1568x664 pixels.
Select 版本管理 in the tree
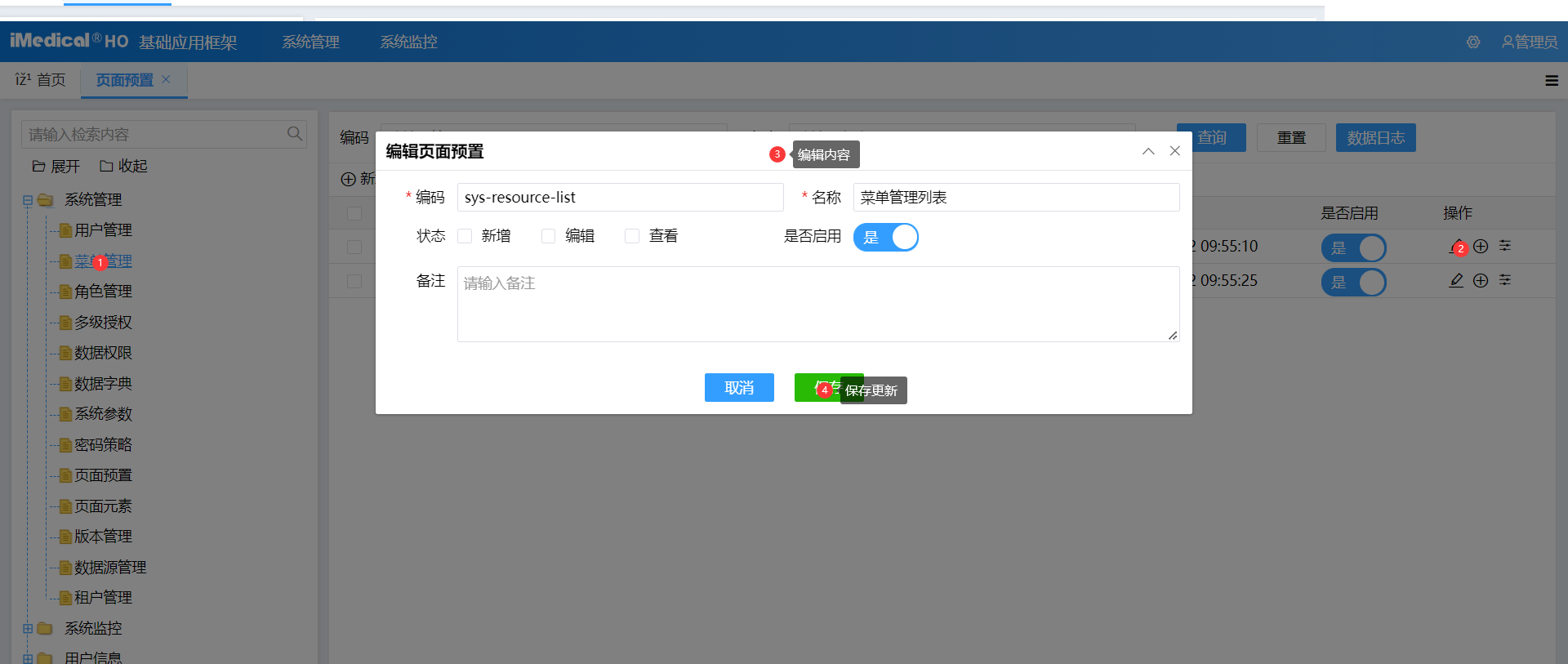[x=103, y=537]
